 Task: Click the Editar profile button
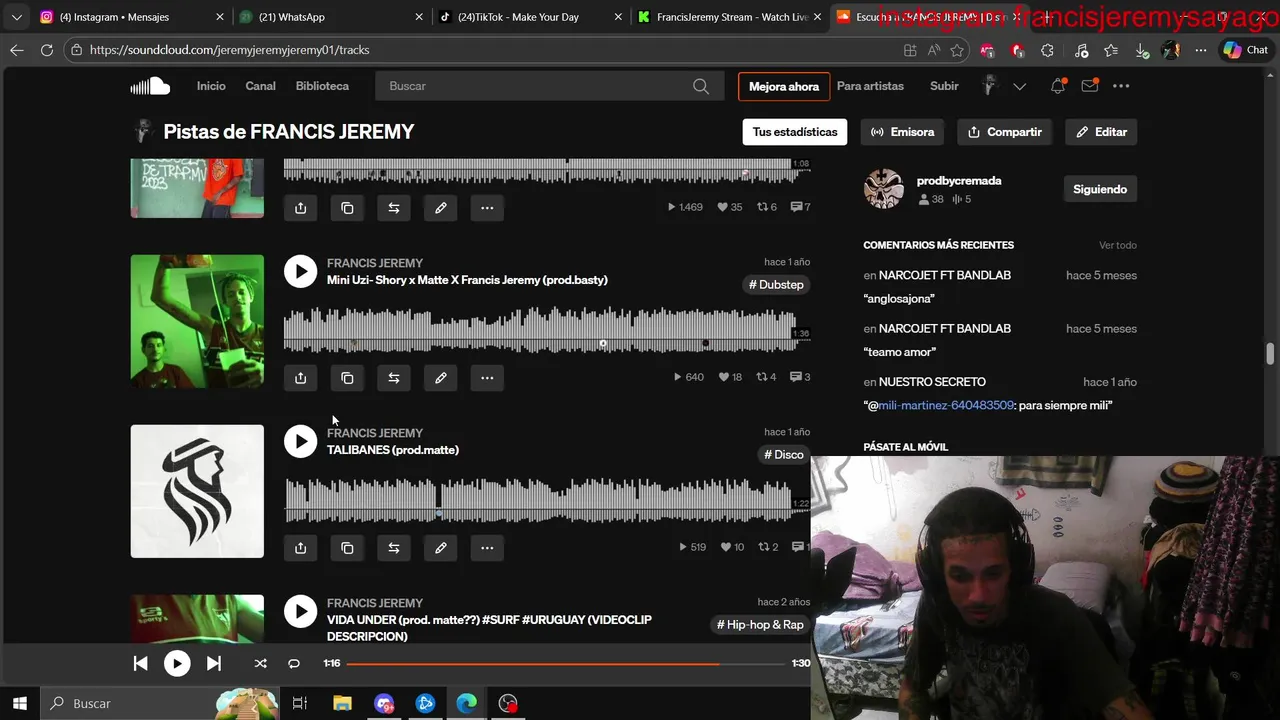(1101, 132)
